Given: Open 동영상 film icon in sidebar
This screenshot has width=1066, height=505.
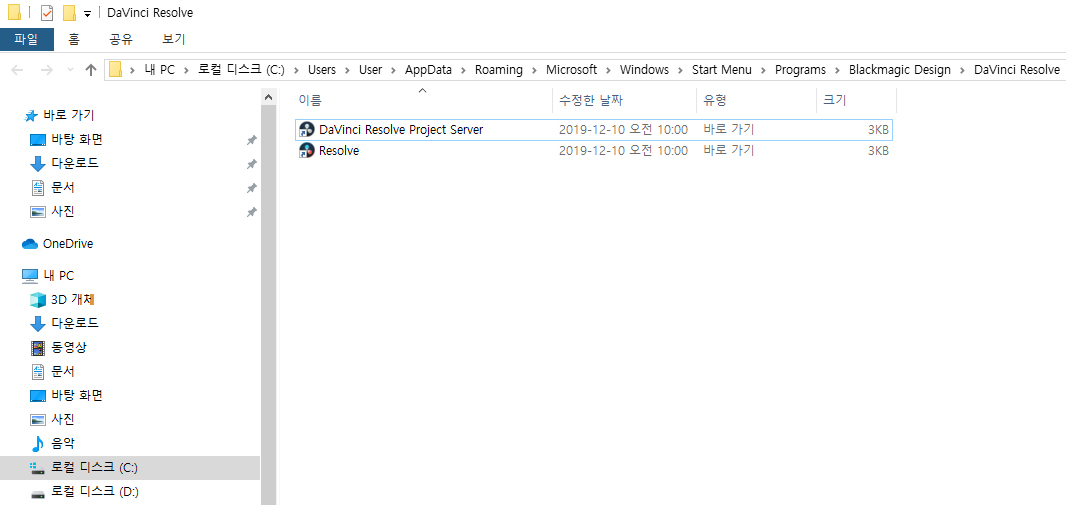Looking at the screenshot, I should point(37,348).
